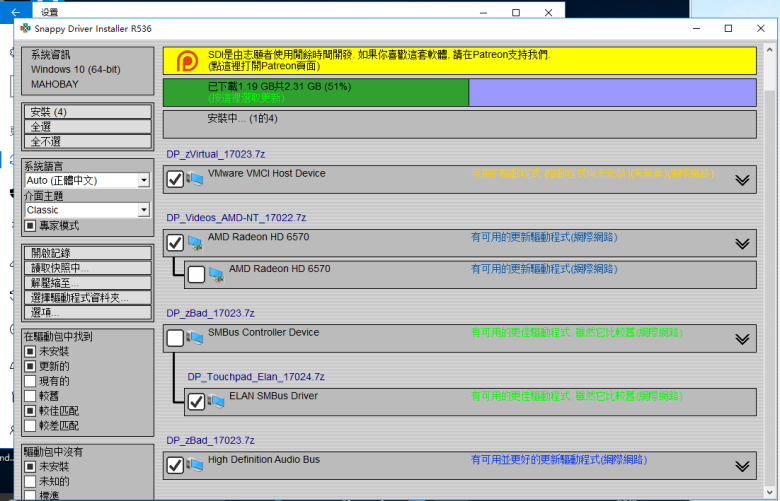780x501 pixels.
Task: Uncheck High Definition Audio Bus checkbox
Action: [175, 465]
